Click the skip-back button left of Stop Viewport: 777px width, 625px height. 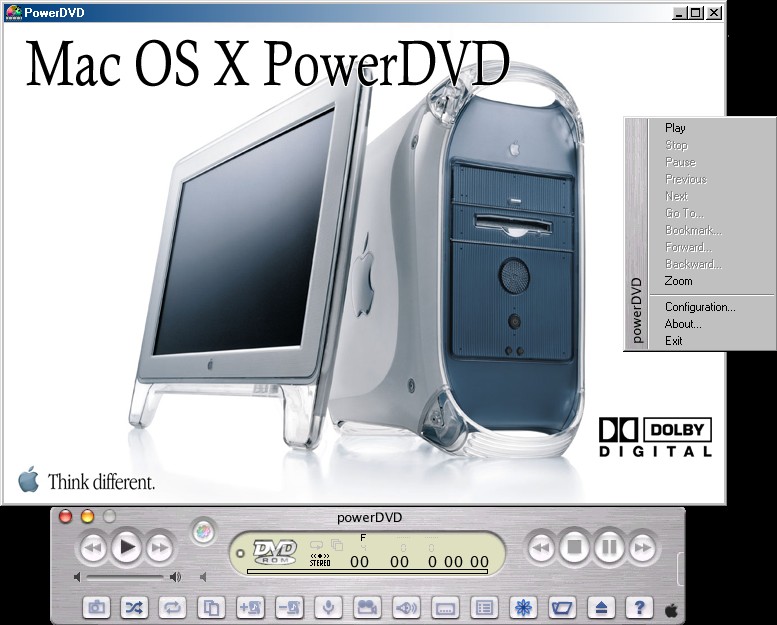click(x=541, y=548)
